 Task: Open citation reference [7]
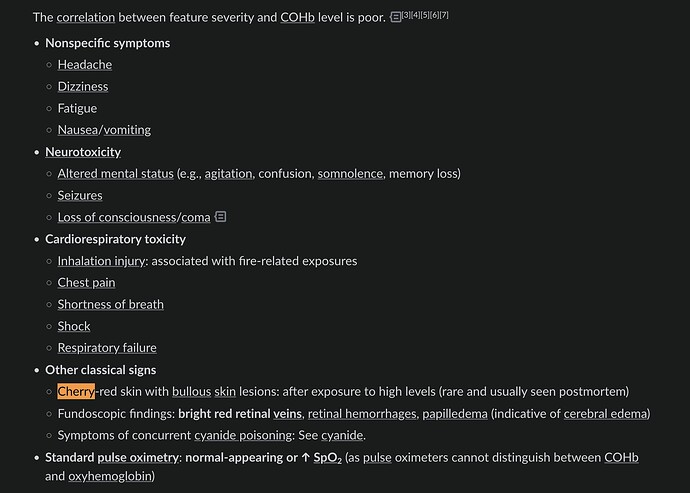444,15
